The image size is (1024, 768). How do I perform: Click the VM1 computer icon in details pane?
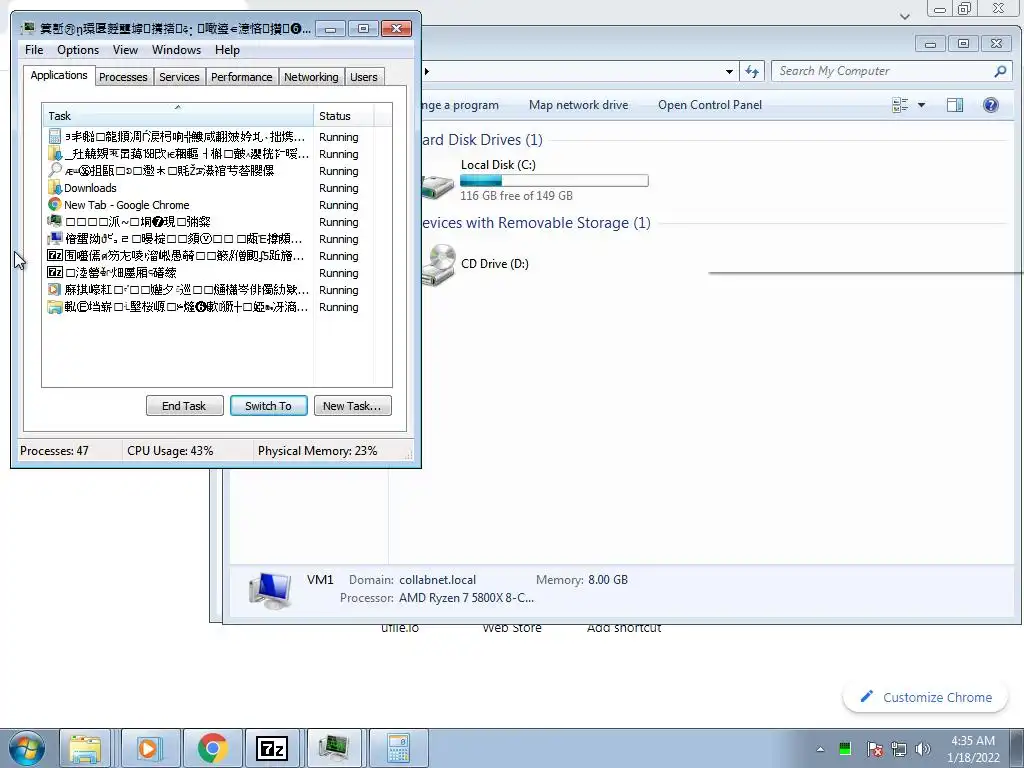[x=270, y=590]
